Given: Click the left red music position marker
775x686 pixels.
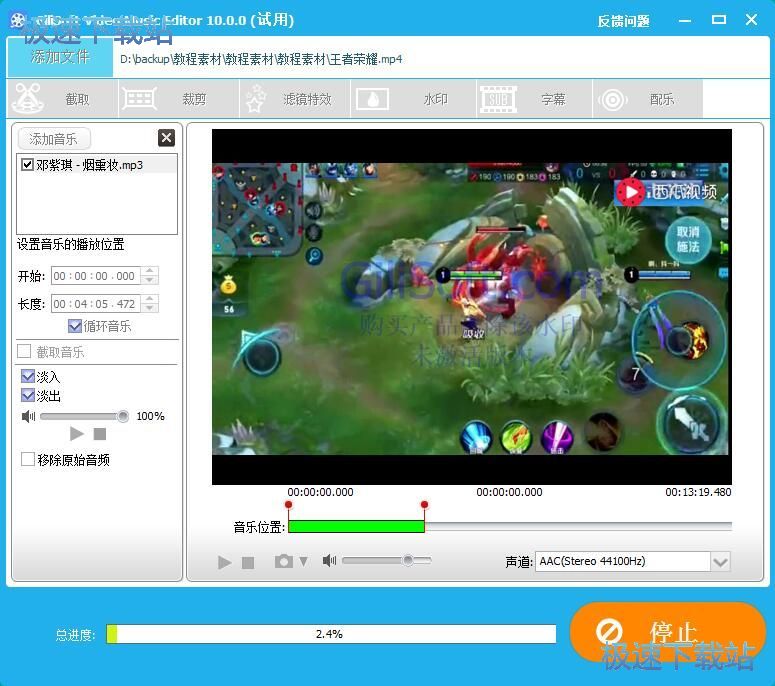Looking at the screenshot, I should click(x=289, y=505).
